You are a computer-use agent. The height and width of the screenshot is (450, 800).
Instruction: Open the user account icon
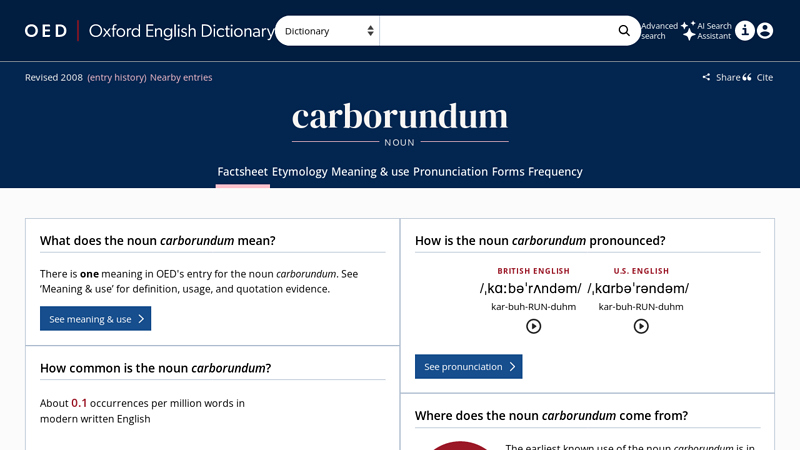point(765,31)
